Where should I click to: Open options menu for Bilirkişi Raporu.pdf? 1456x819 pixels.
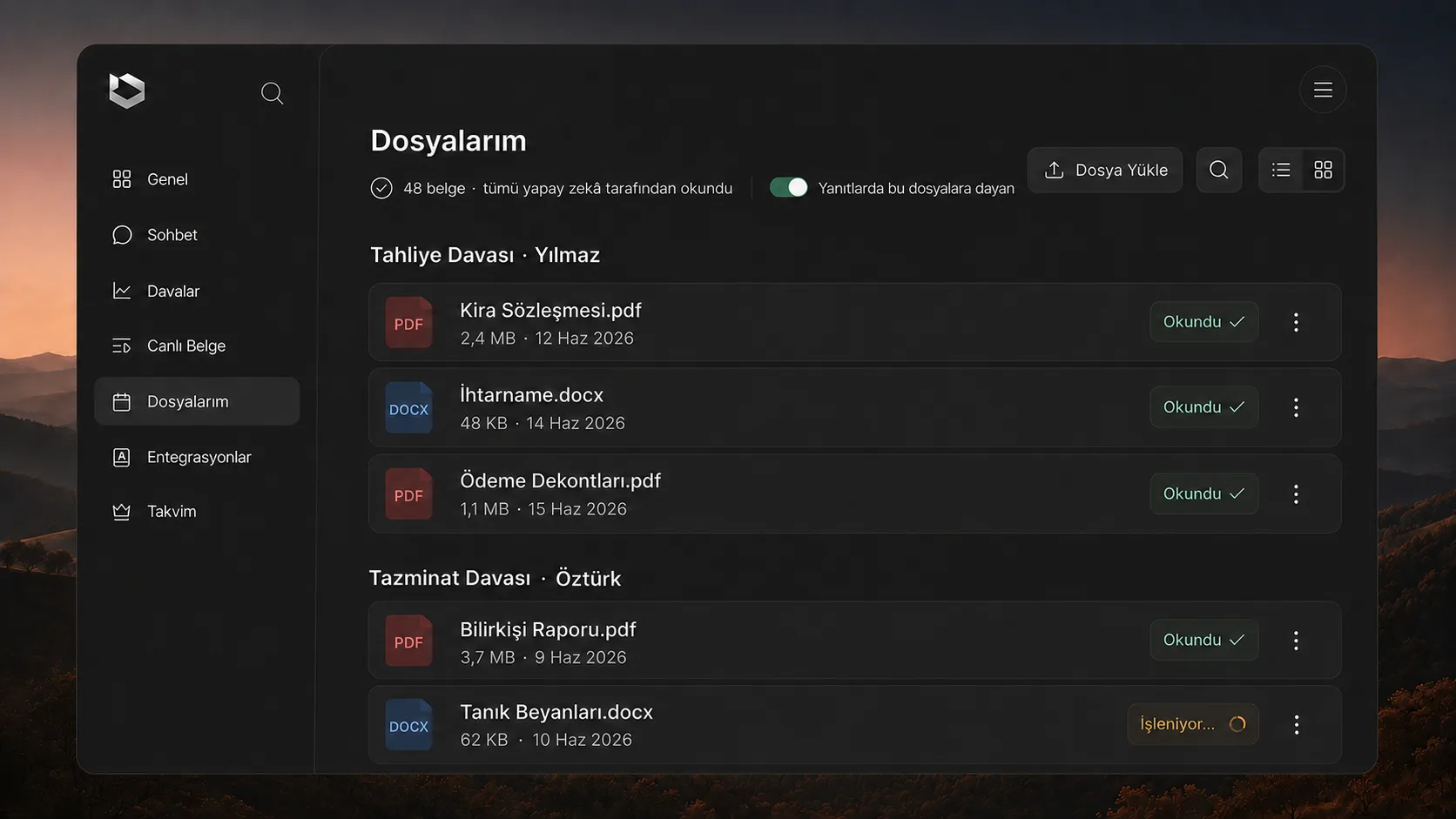(1296, 641)
